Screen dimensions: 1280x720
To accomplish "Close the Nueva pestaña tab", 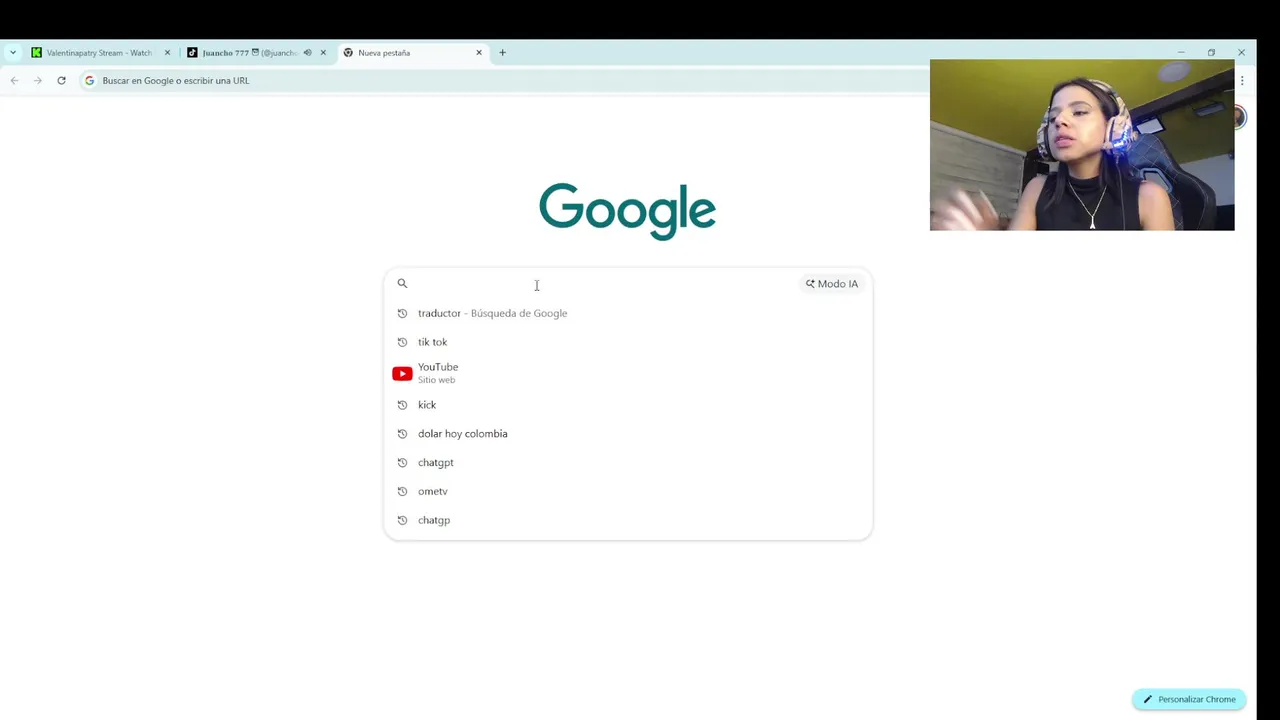I will coord(479,53).
